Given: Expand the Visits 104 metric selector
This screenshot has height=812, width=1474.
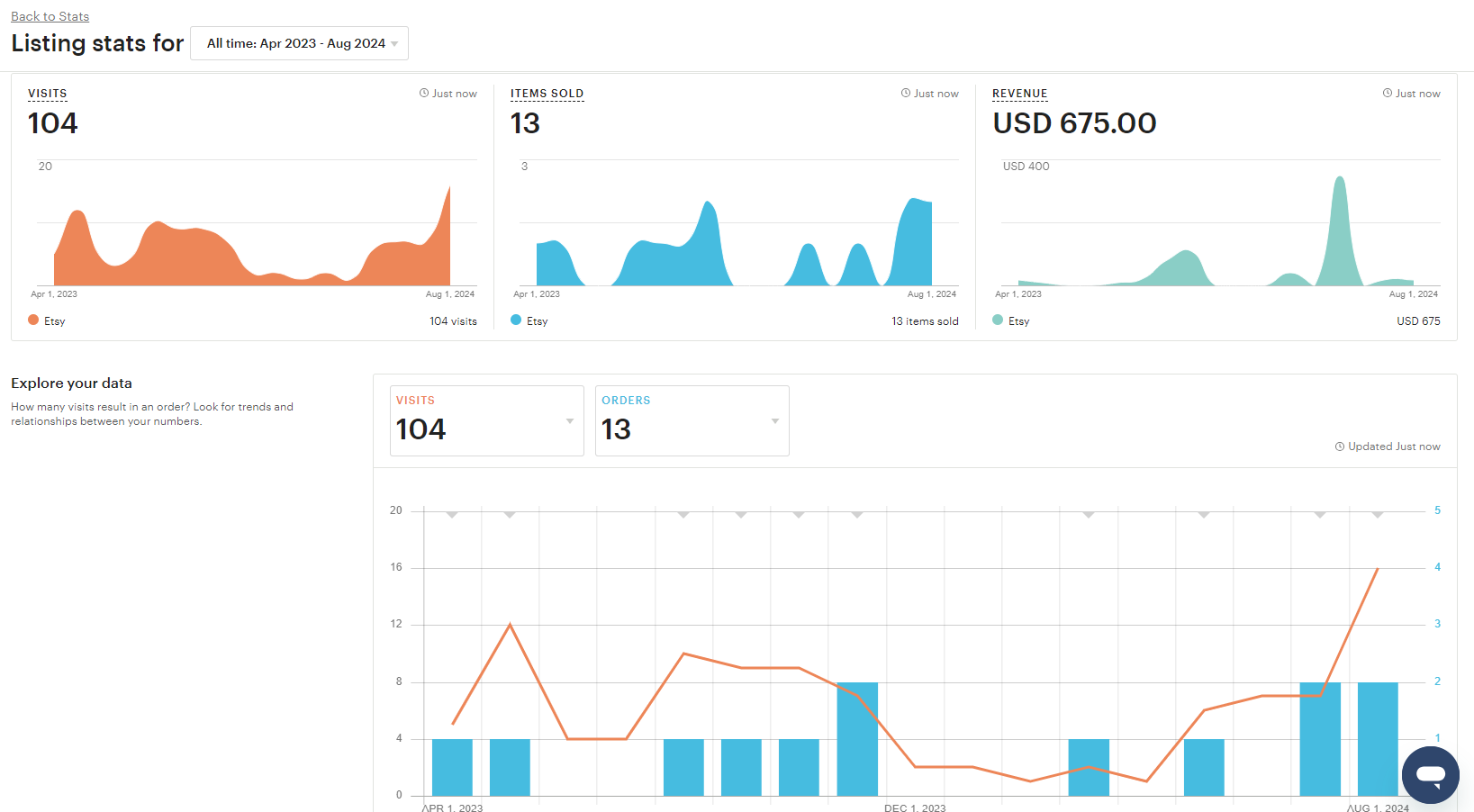Looking at the screenshot, I should 486,420.
